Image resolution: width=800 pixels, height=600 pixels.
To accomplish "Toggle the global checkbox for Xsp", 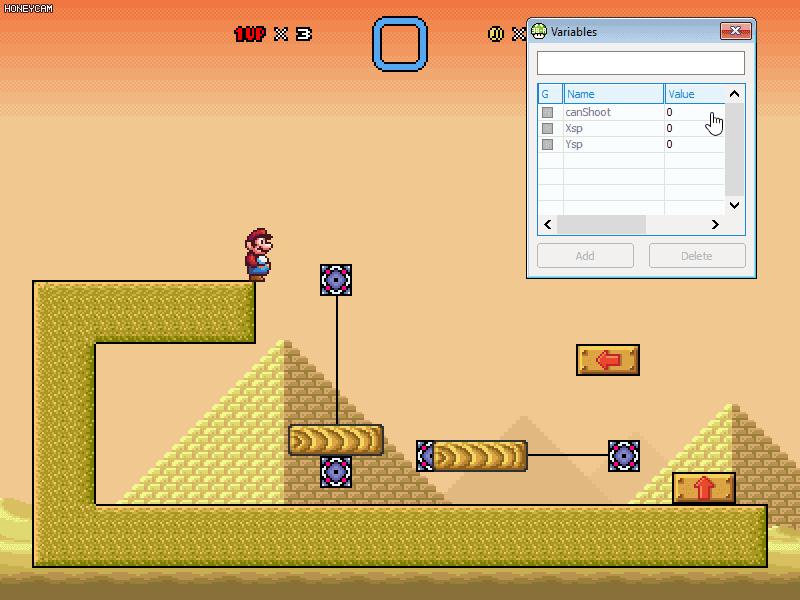I will [547, 128].
